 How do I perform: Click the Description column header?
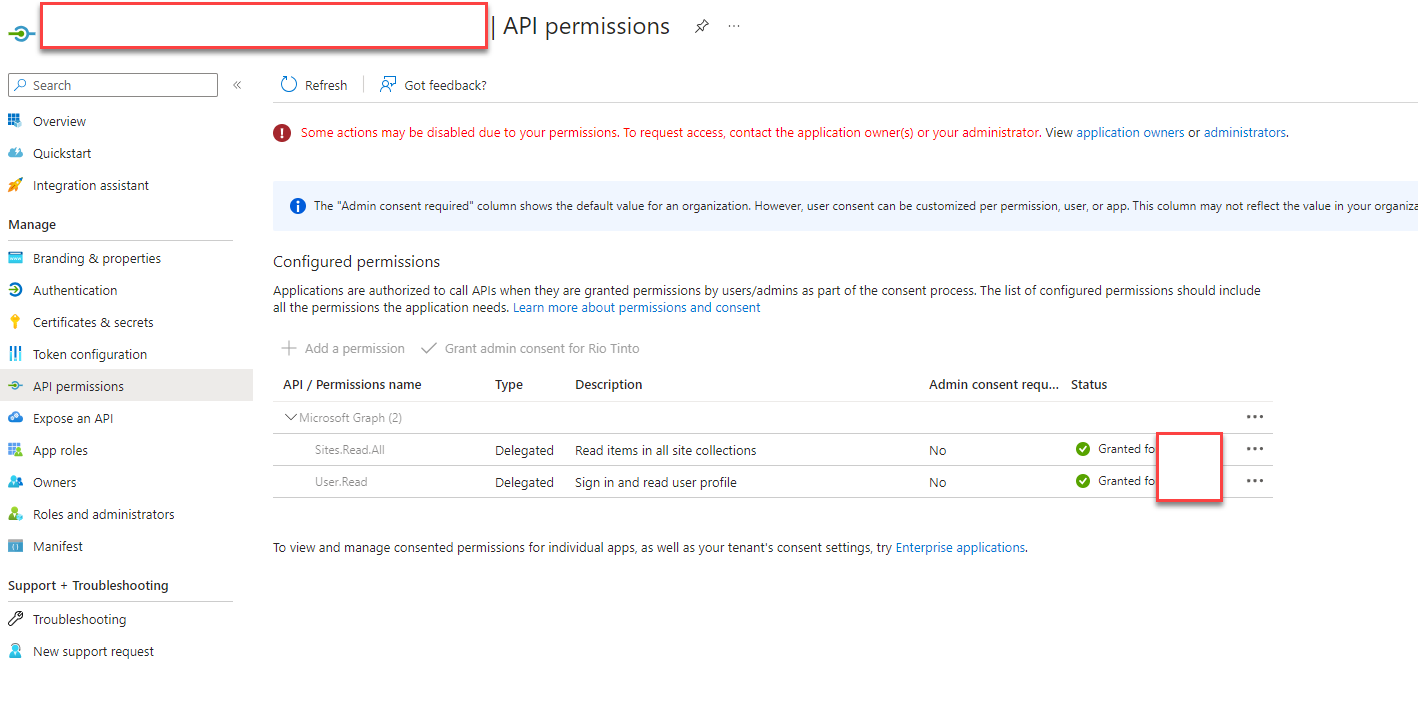pyautogui.click(x=609, y=384)
